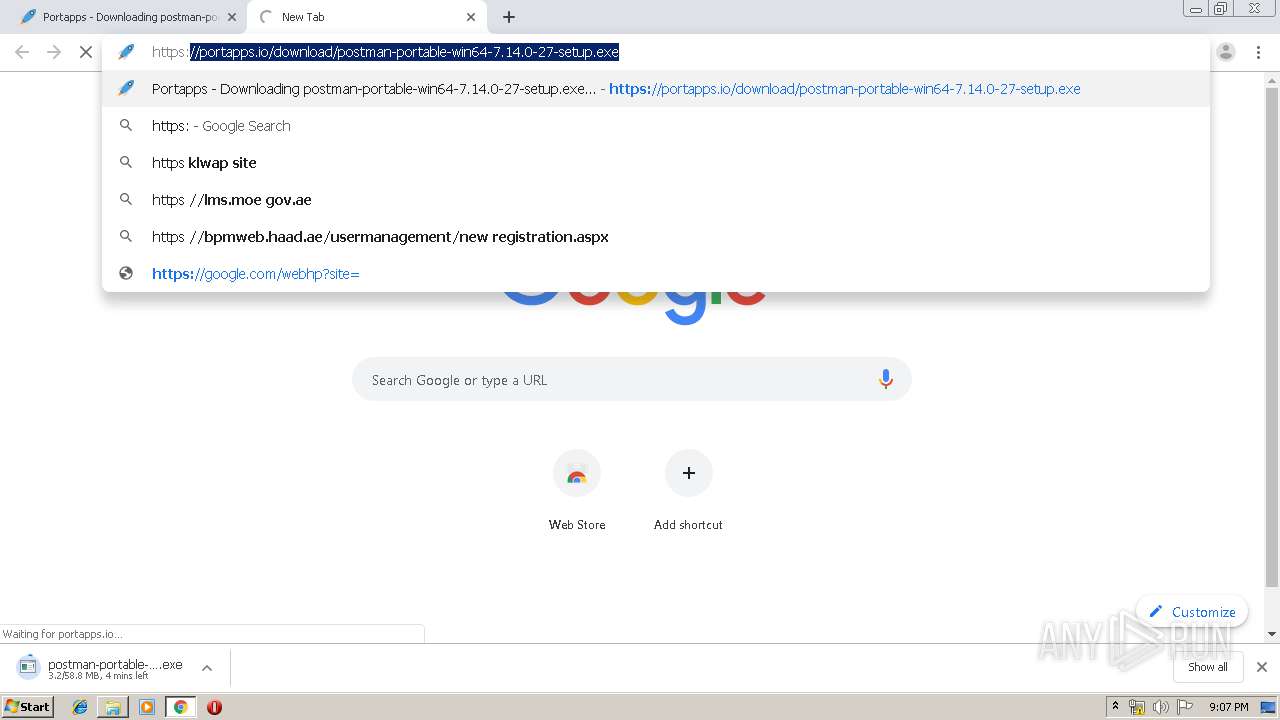Click the red Opera taskbar icon
Screen dimensions: 1280x720
(x=214, y=707)
